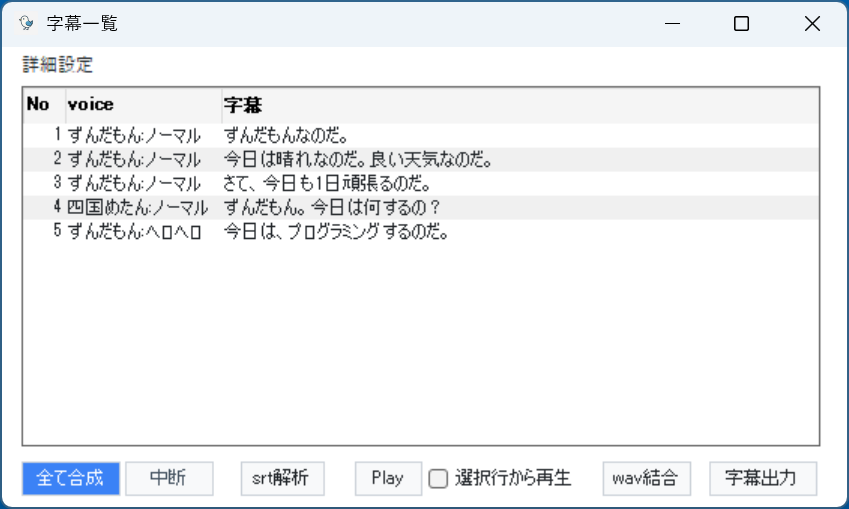The image size is (849, 509).
Task: Click the voice column header
Action: point(144,105)
